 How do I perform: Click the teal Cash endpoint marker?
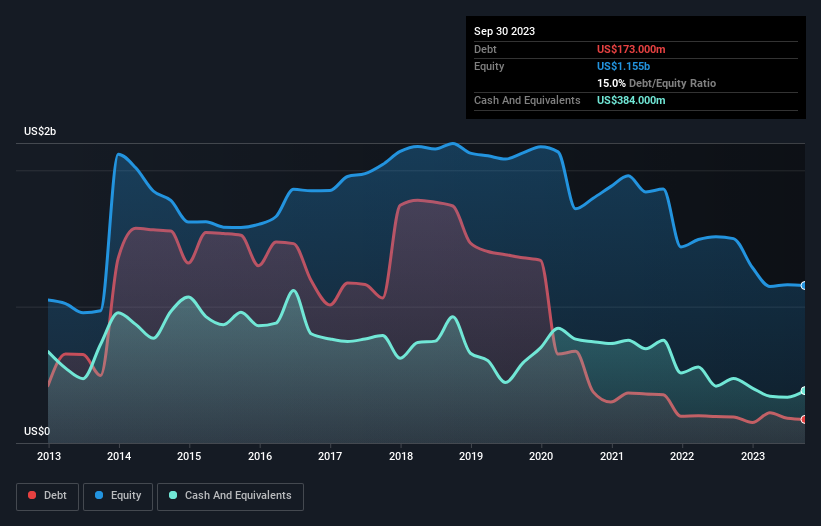tap(804, 390)
